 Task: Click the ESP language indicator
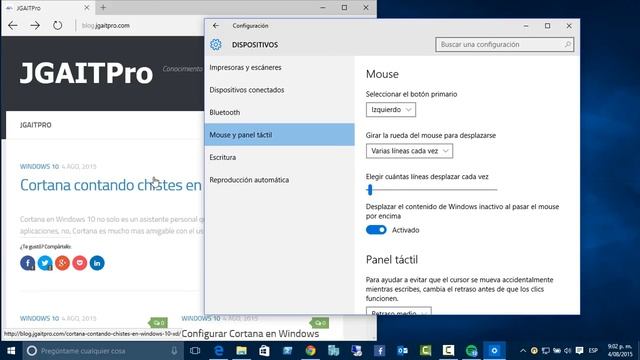[x=593, y=351]
